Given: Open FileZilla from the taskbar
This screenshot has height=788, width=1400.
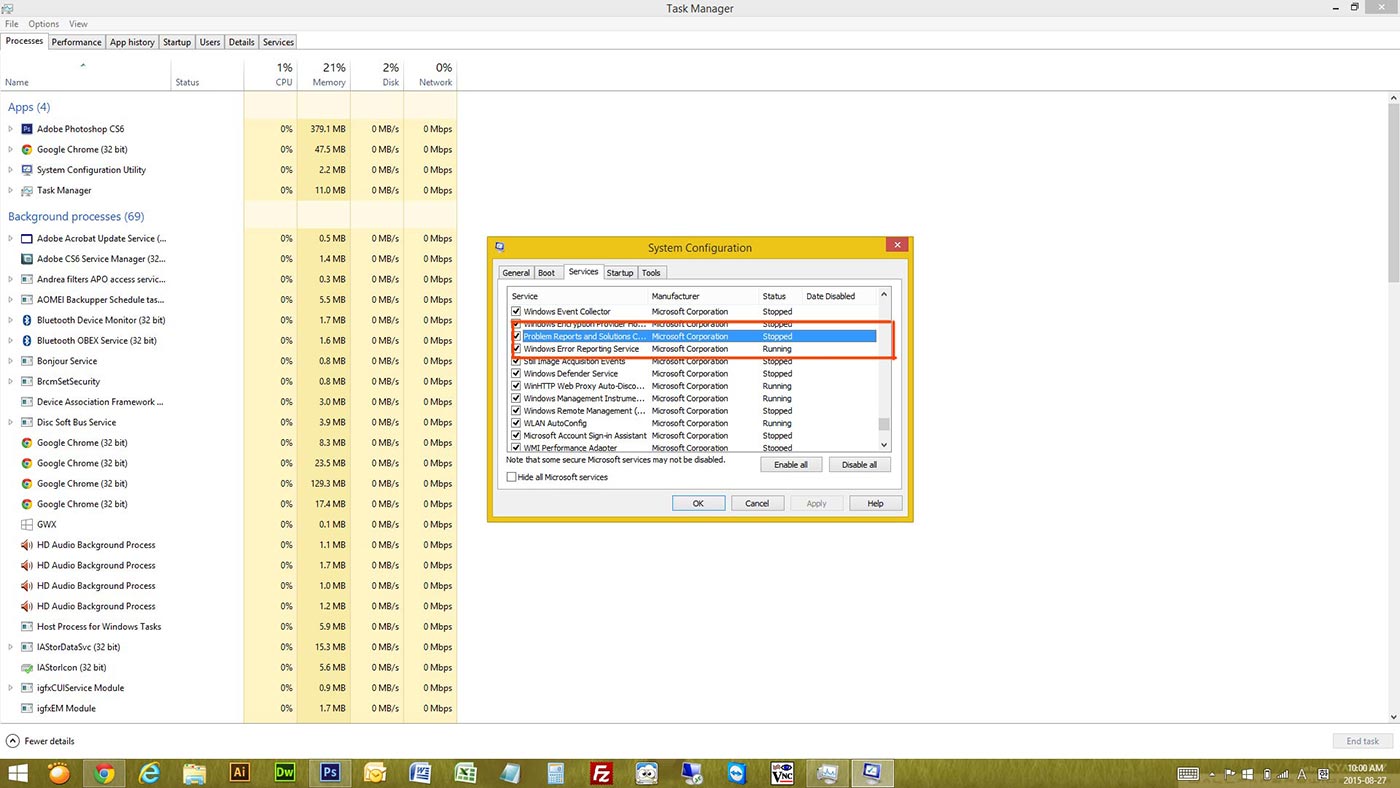Looking at the screenshot, I should point(601,773).
